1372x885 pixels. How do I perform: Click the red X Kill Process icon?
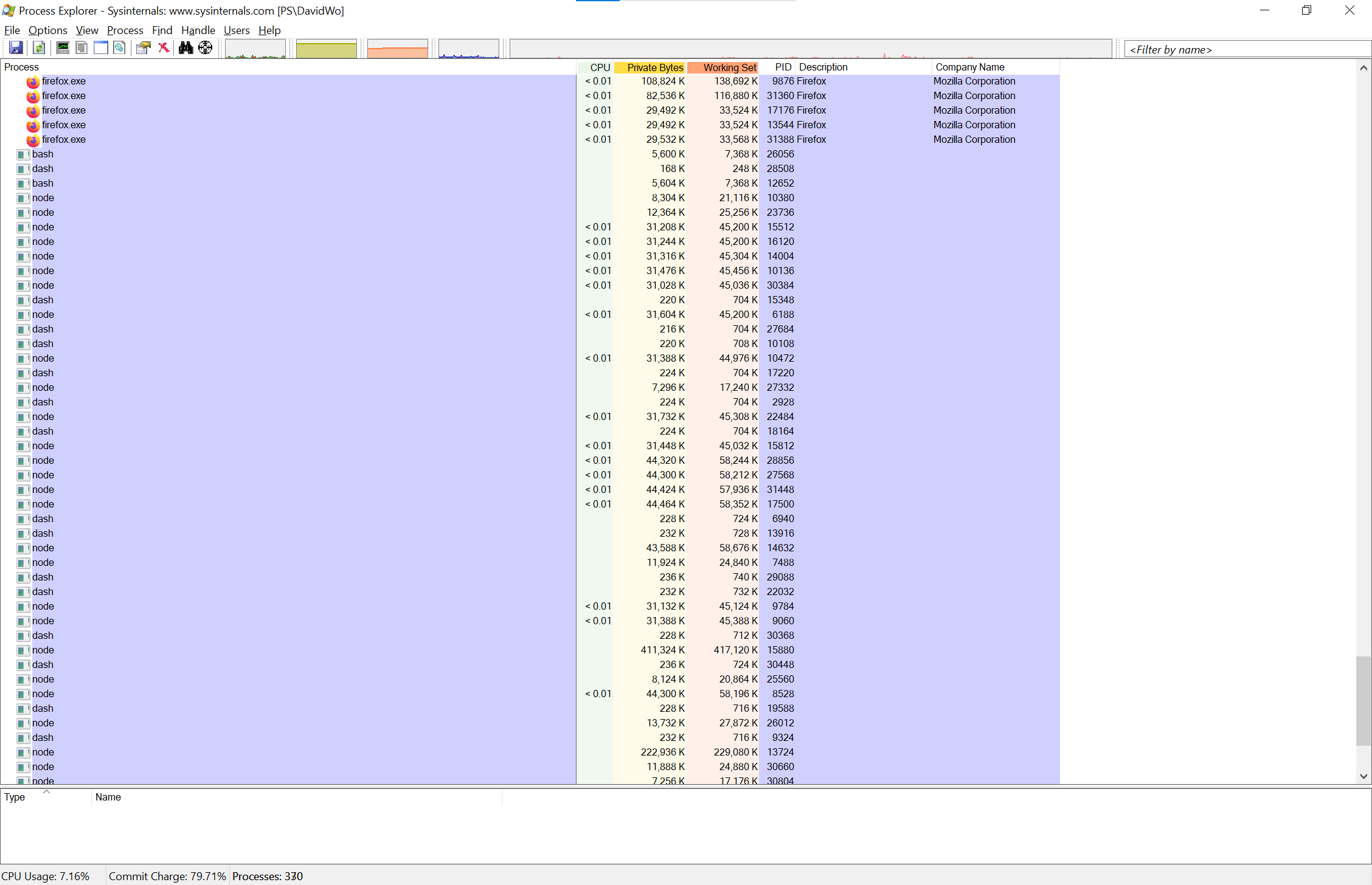click(x=164, y=48)
